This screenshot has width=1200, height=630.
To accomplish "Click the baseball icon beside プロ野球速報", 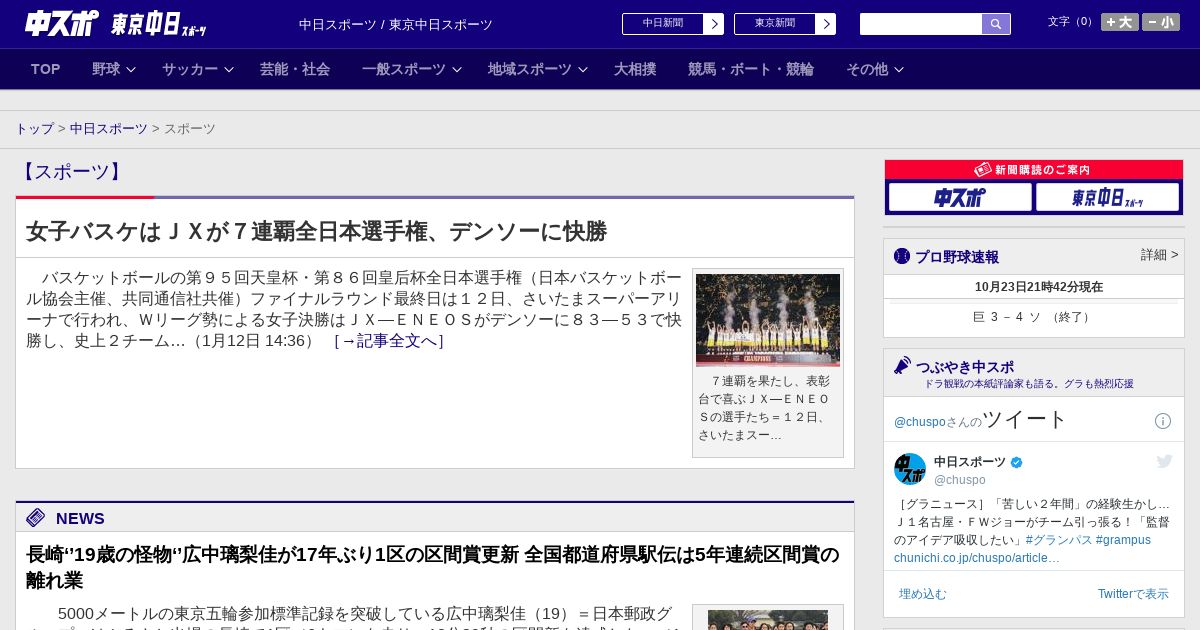I will click(x=902, y=256).
